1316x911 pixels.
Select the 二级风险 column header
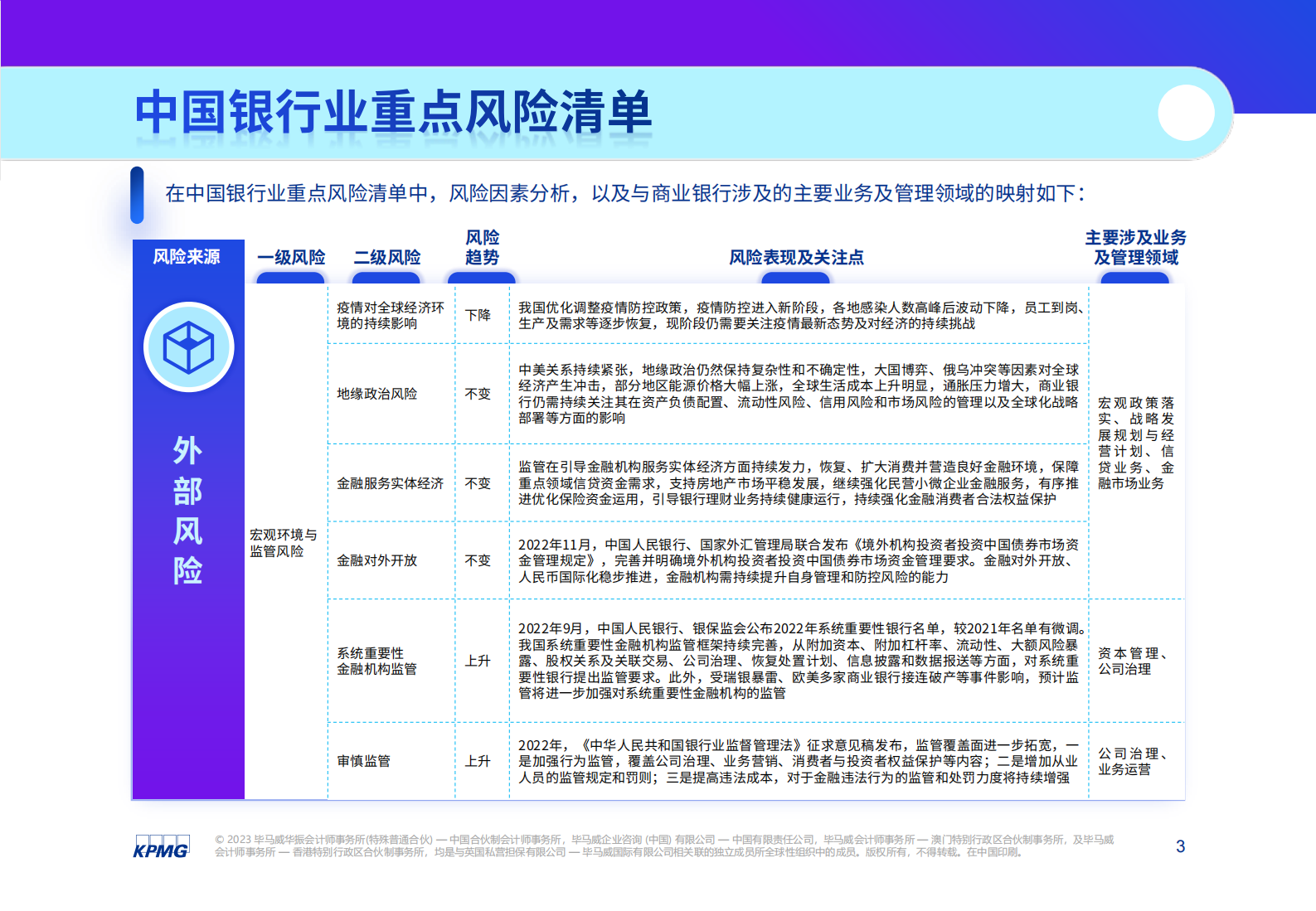[387, 258]
